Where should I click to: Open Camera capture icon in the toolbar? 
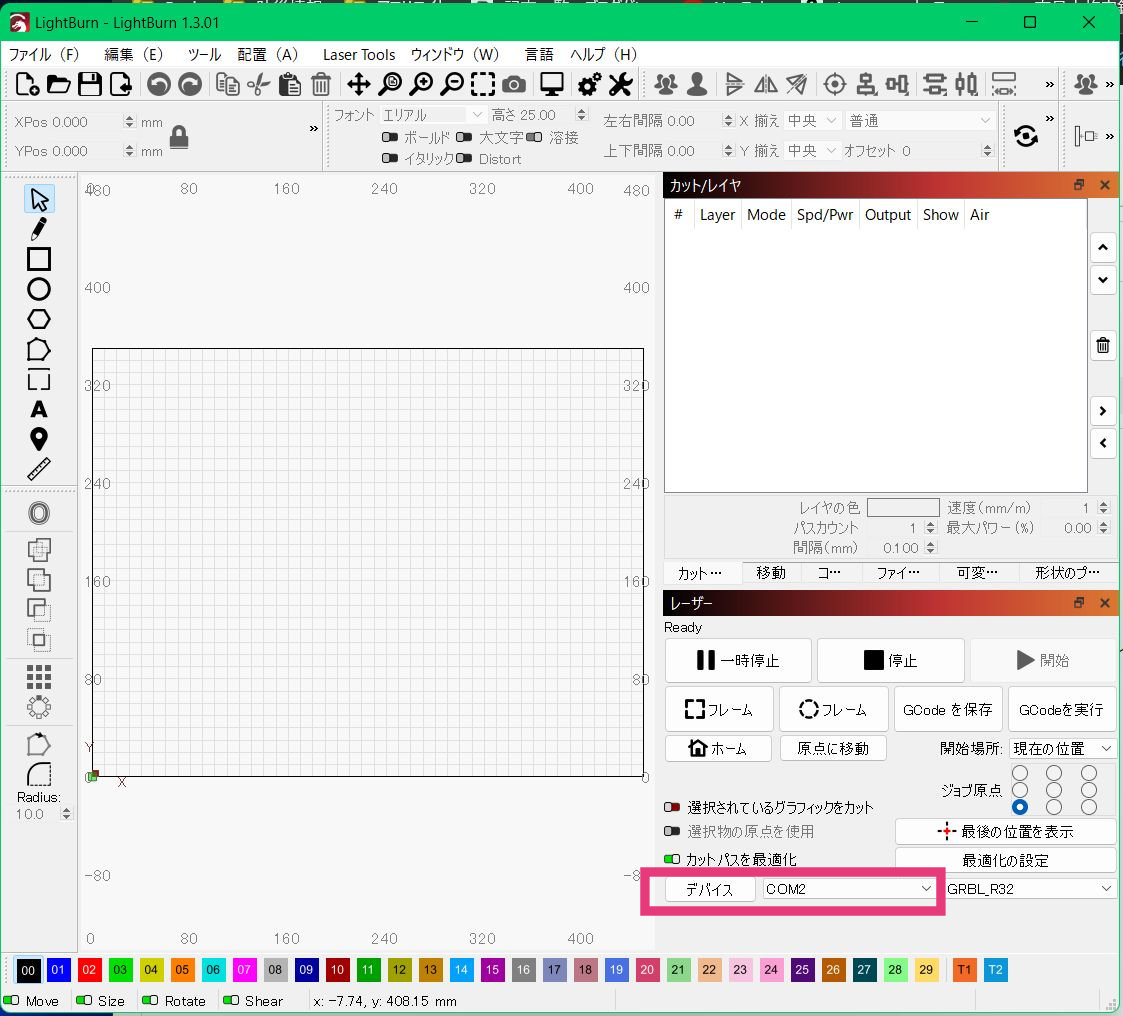coord(514,84)
